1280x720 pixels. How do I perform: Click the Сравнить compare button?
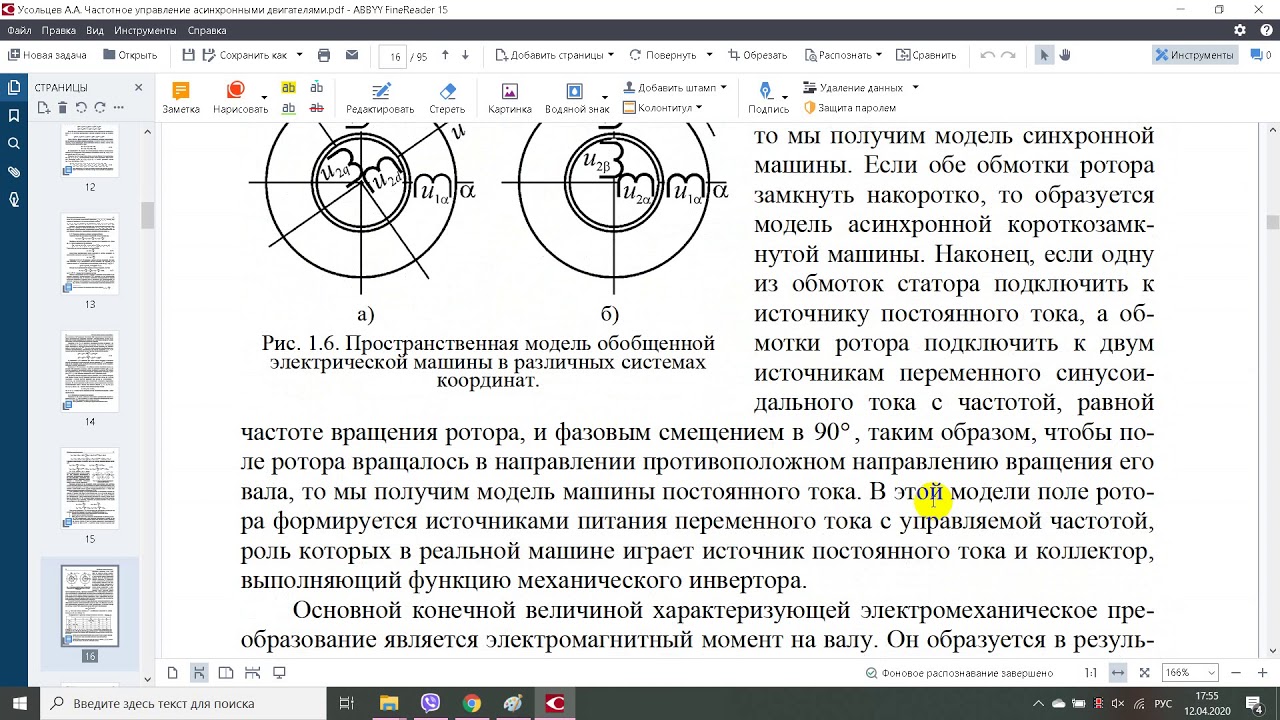click(x=926, y=55)
